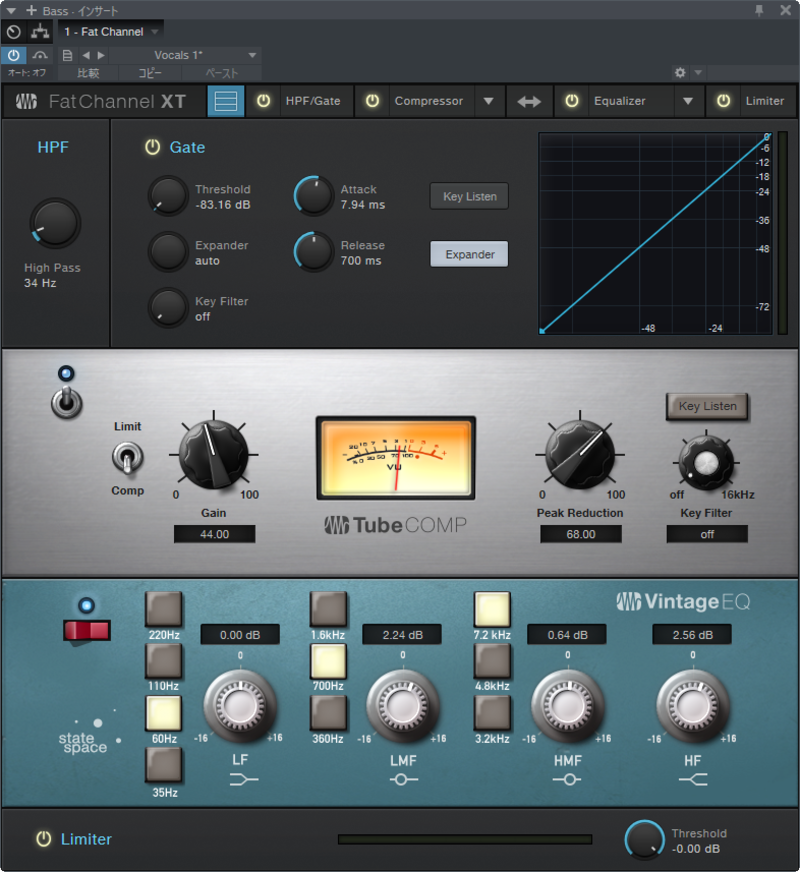Toggle HPF/Gate section power button

point(264,101)
